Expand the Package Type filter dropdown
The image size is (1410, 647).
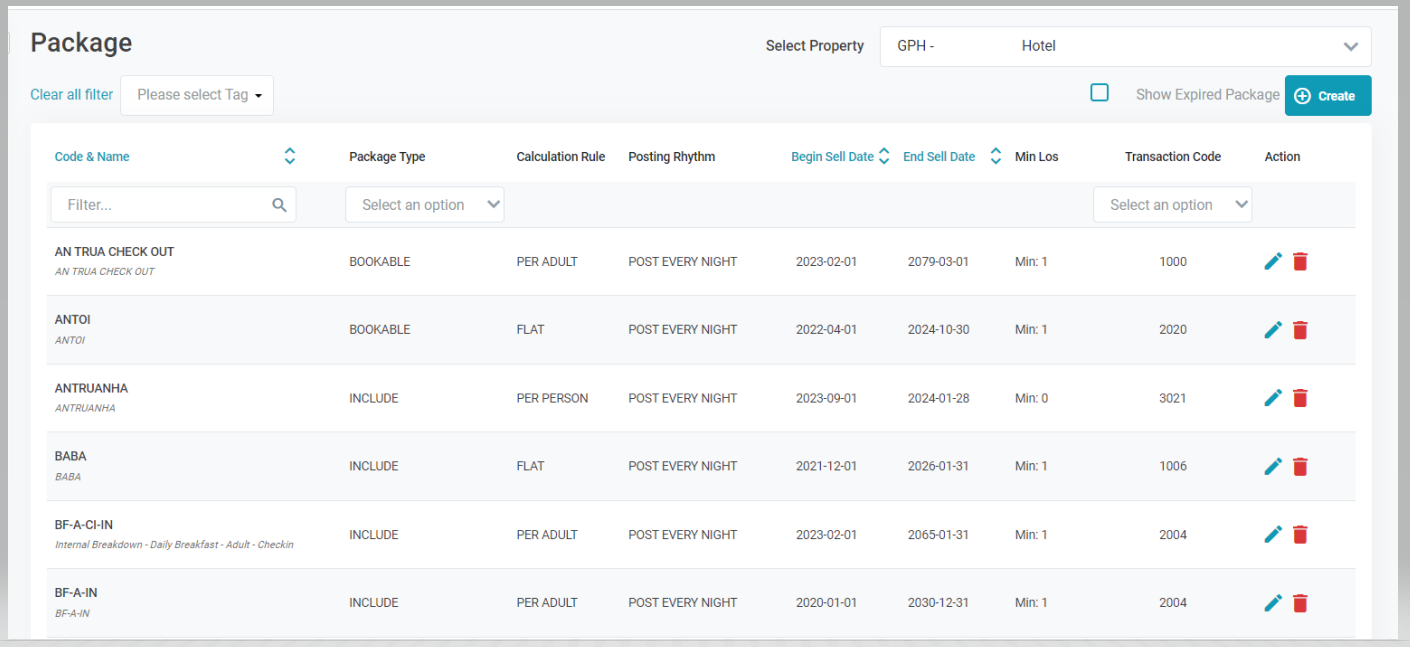coord(425,205)
